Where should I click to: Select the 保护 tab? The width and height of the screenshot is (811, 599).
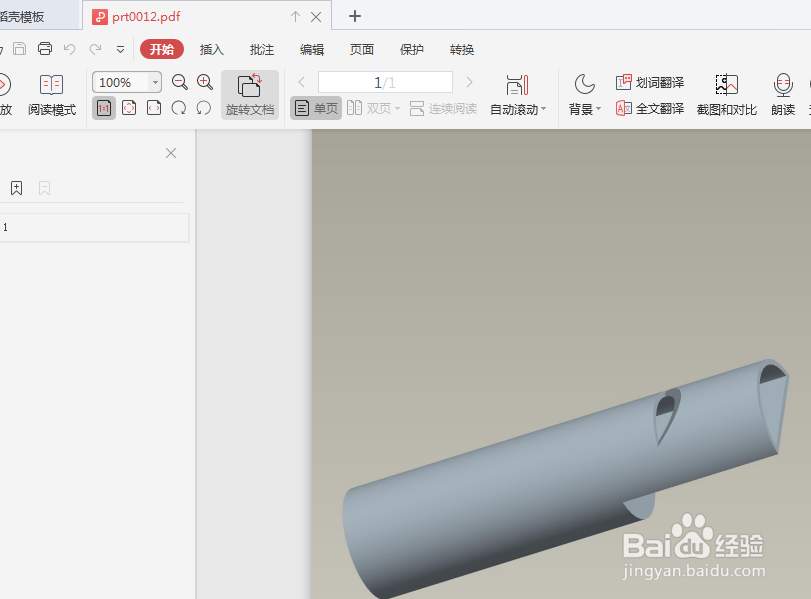tap(412, 50)
